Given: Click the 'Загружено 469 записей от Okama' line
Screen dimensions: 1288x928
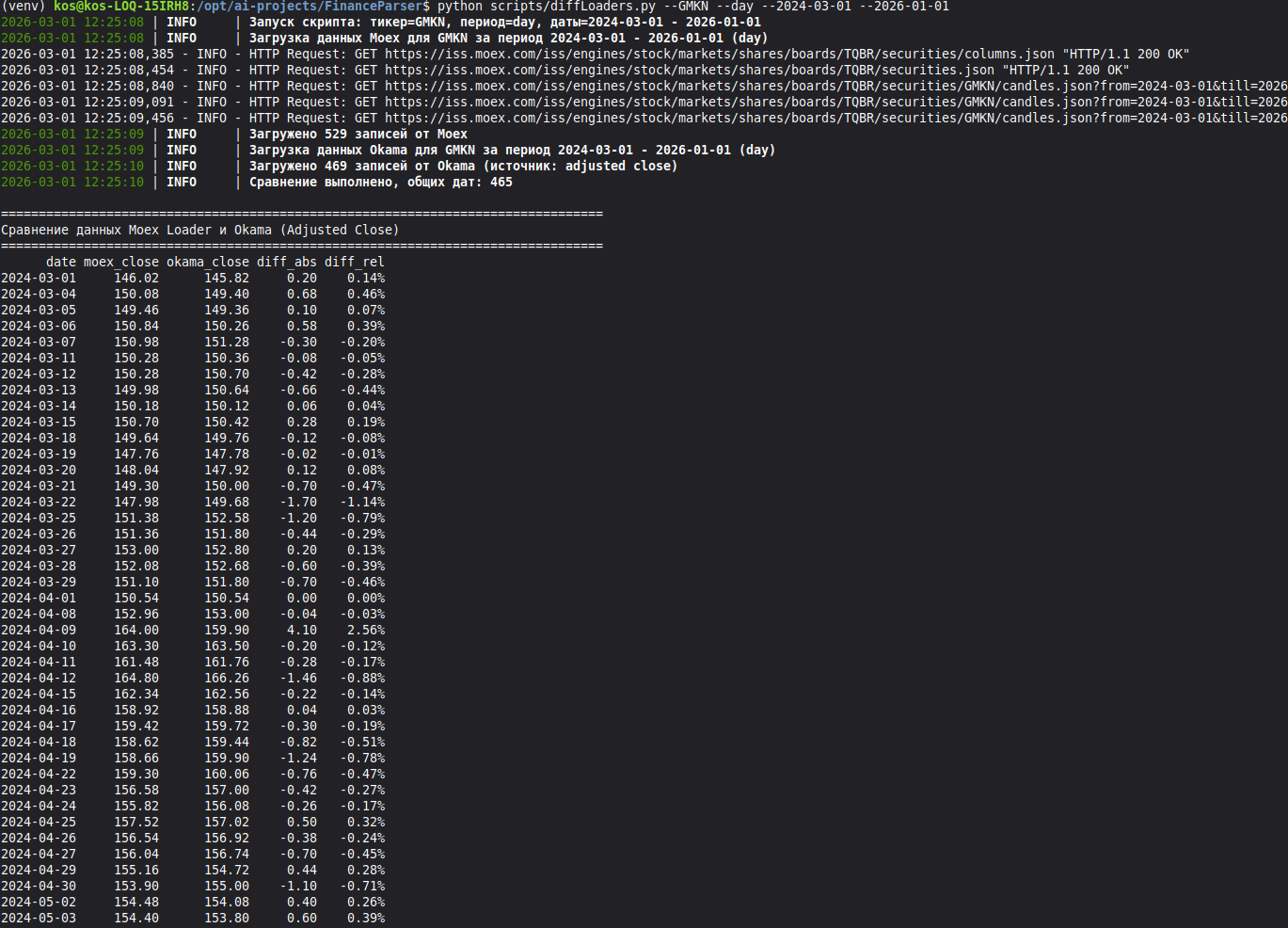Looking at the screenshot, I should tap(463, 166).
